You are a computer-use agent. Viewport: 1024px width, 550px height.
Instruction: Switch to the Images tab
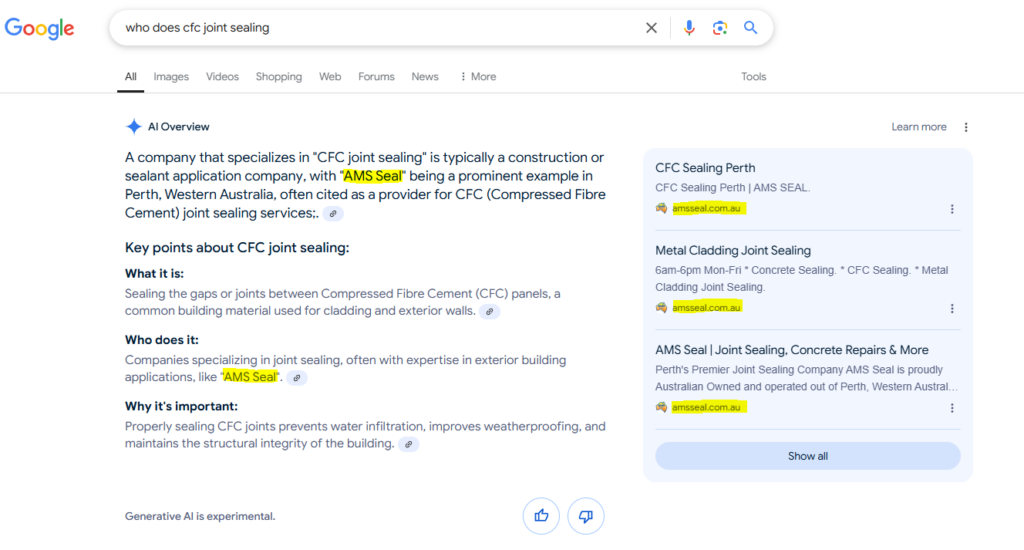(x=171, y=76)
